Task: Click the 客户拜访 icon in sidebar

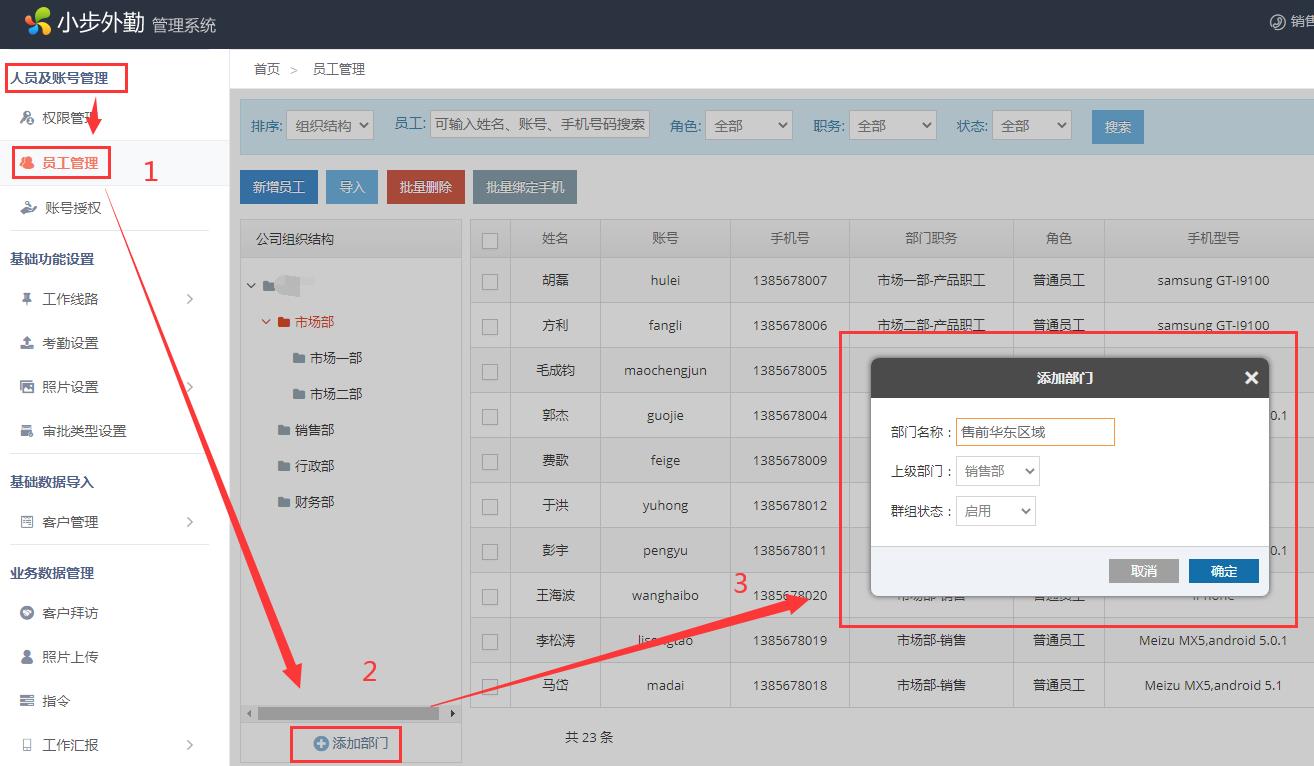Action: 27,613
